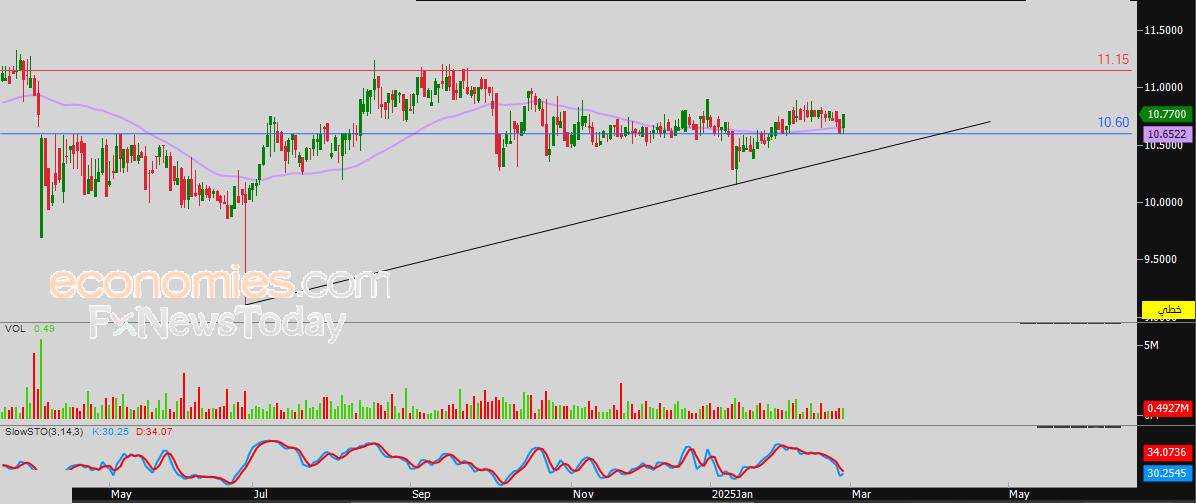Click the 11.0000 price axis label
This screenshot has width=1196, height=504.
point(1163,88)
